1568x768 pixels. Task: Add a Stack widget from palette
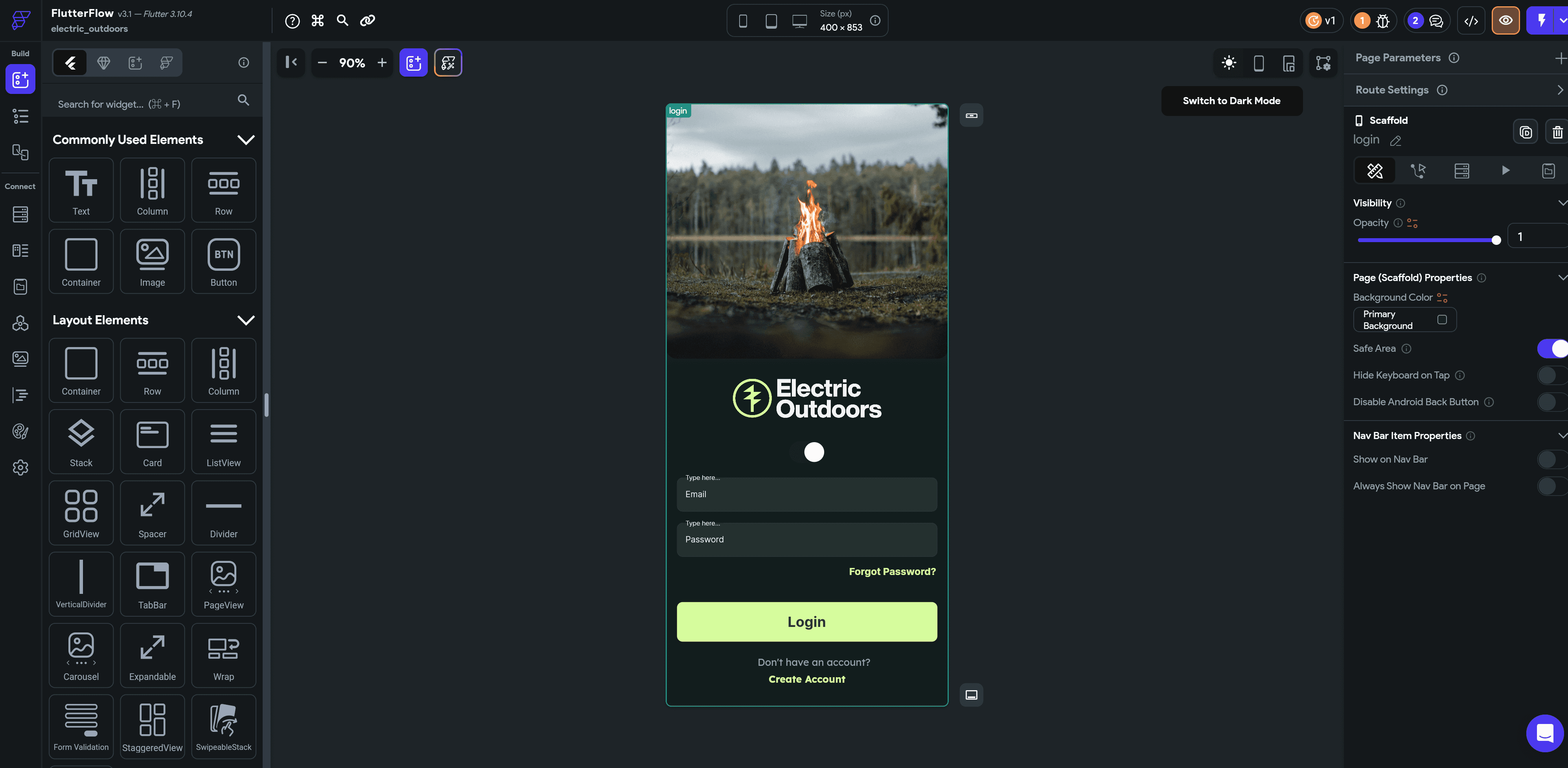point(81,442)
